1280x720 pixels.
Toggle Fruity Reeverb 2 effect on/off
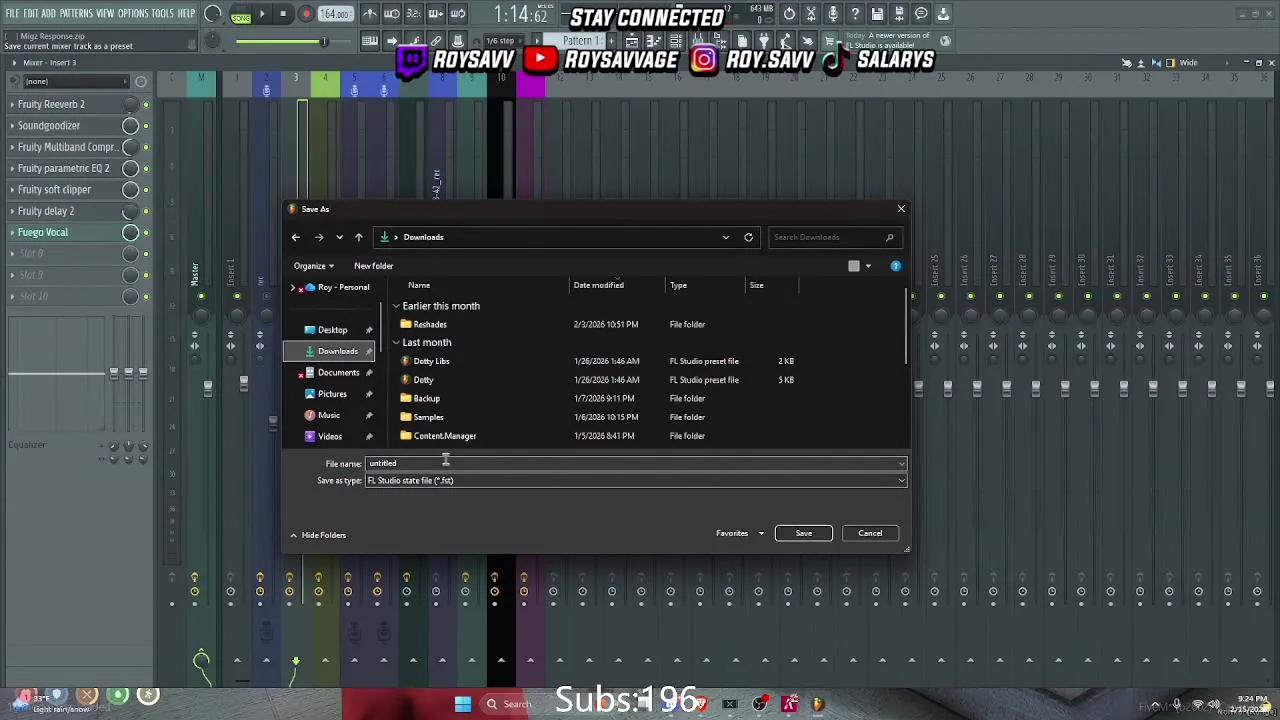(146, 105)
